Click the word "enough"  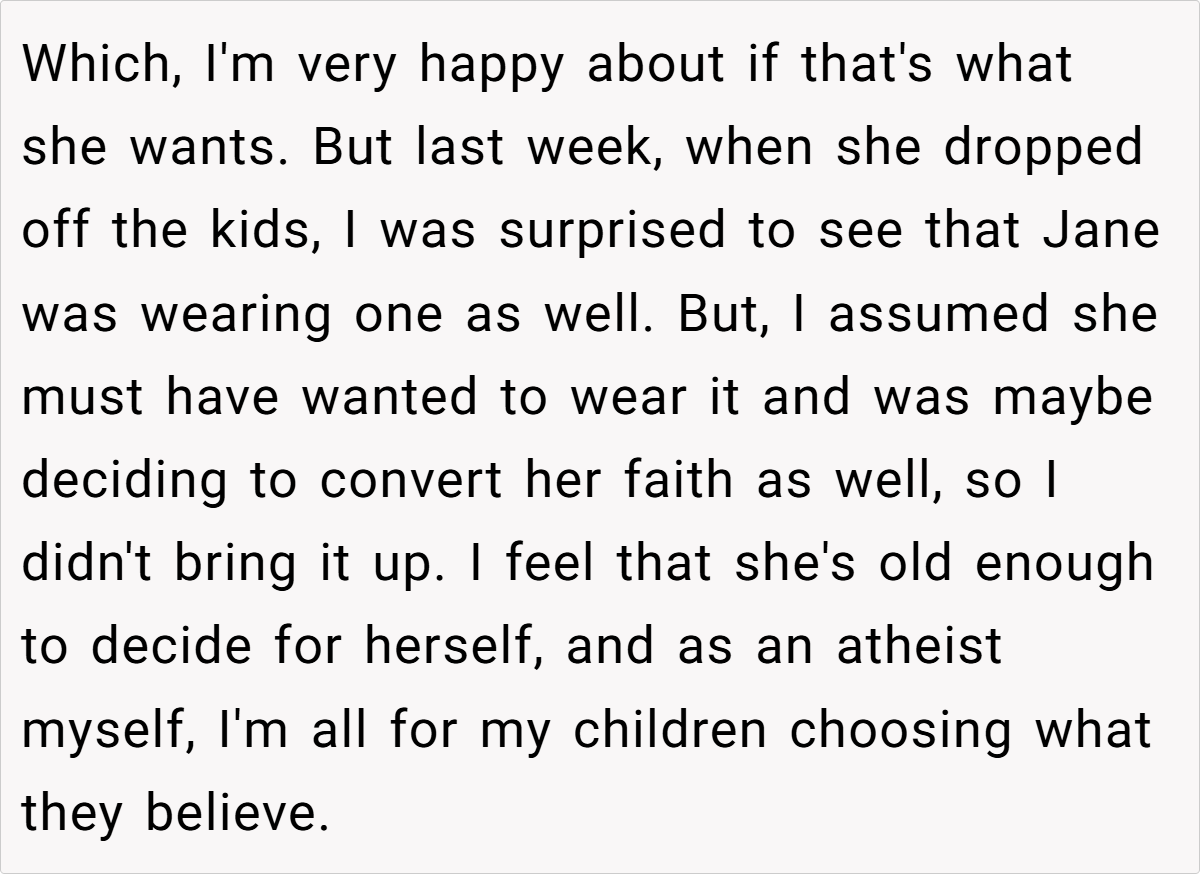point(1065,565)
